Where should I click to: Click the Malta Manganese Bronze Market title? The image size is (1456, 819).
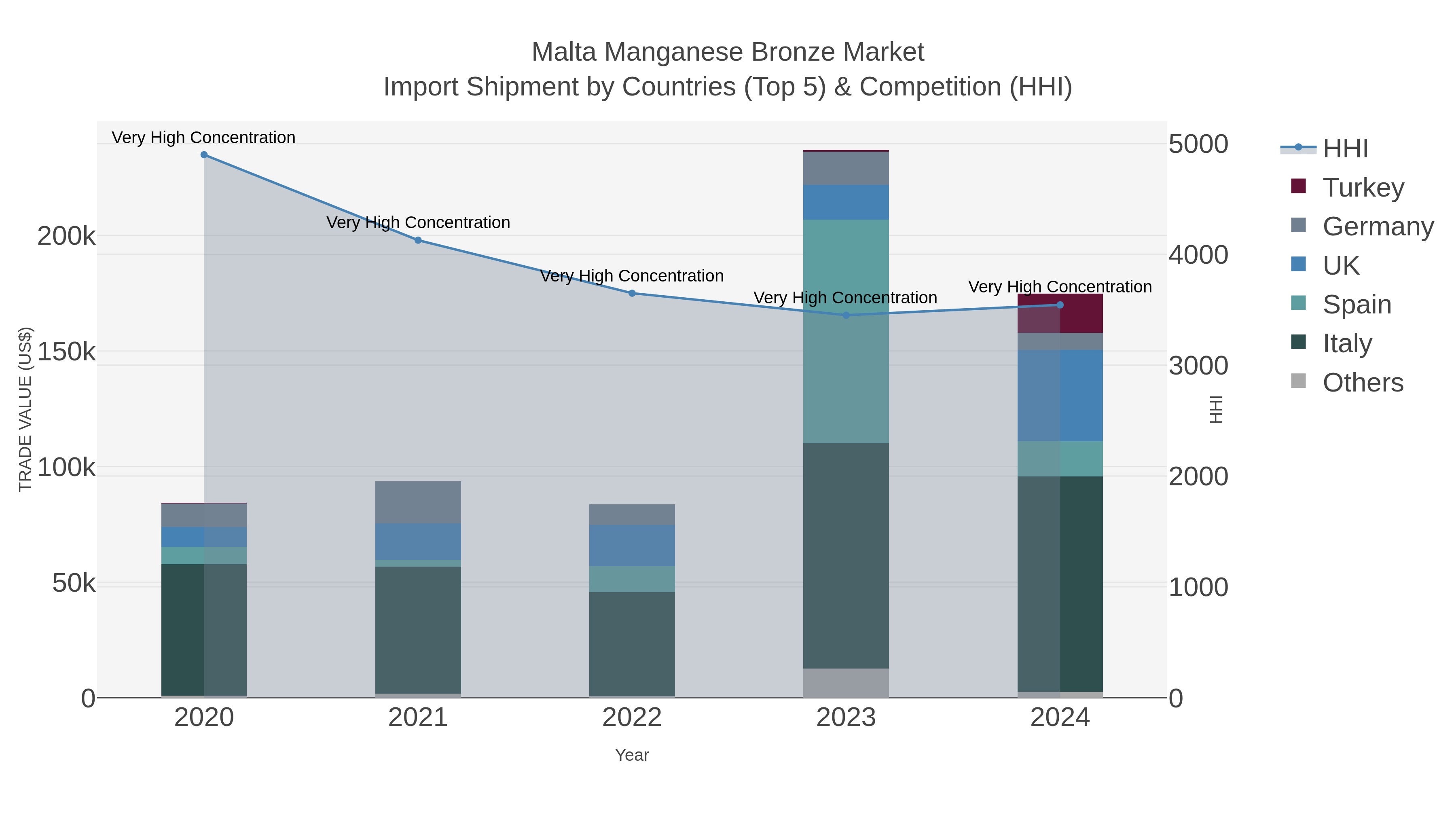click(x=728, y=52)
